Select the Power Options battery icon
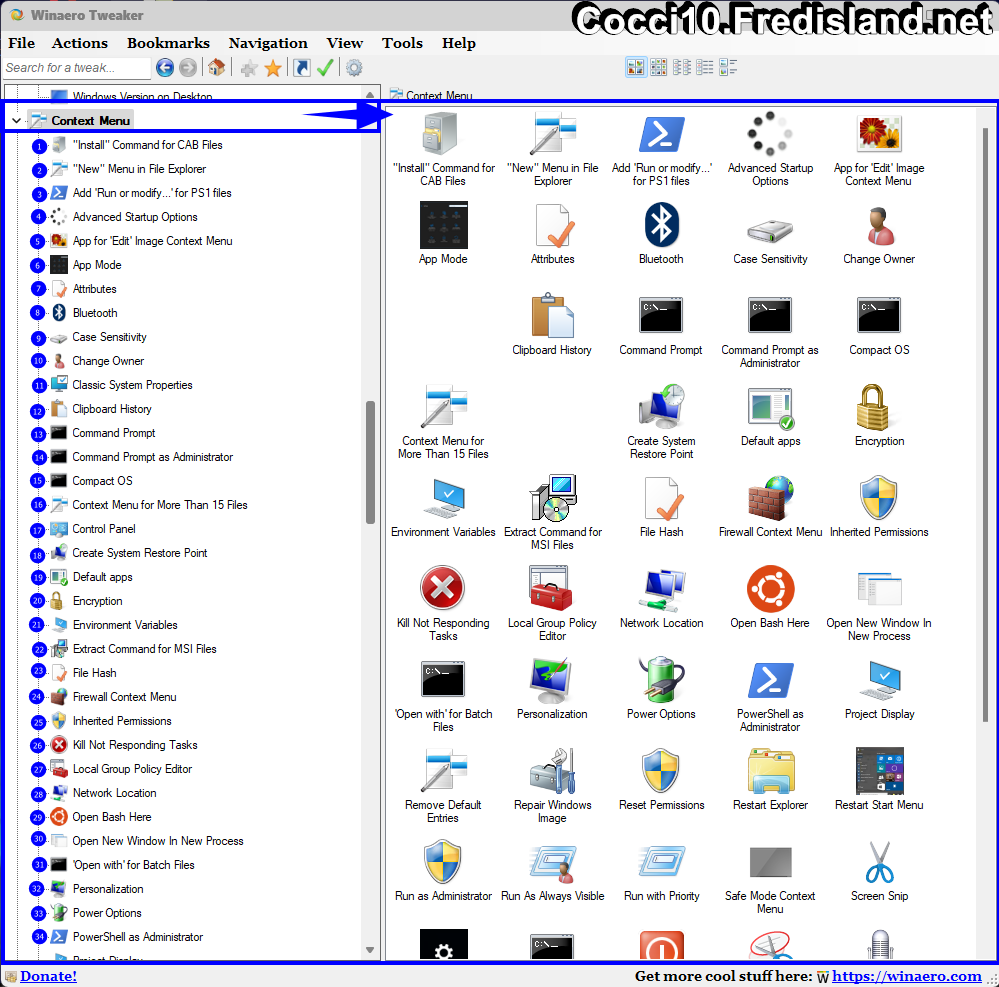Image resolution: width=999 pixels, height=987 pixels. pyautogui.click(x=661, y=679)
